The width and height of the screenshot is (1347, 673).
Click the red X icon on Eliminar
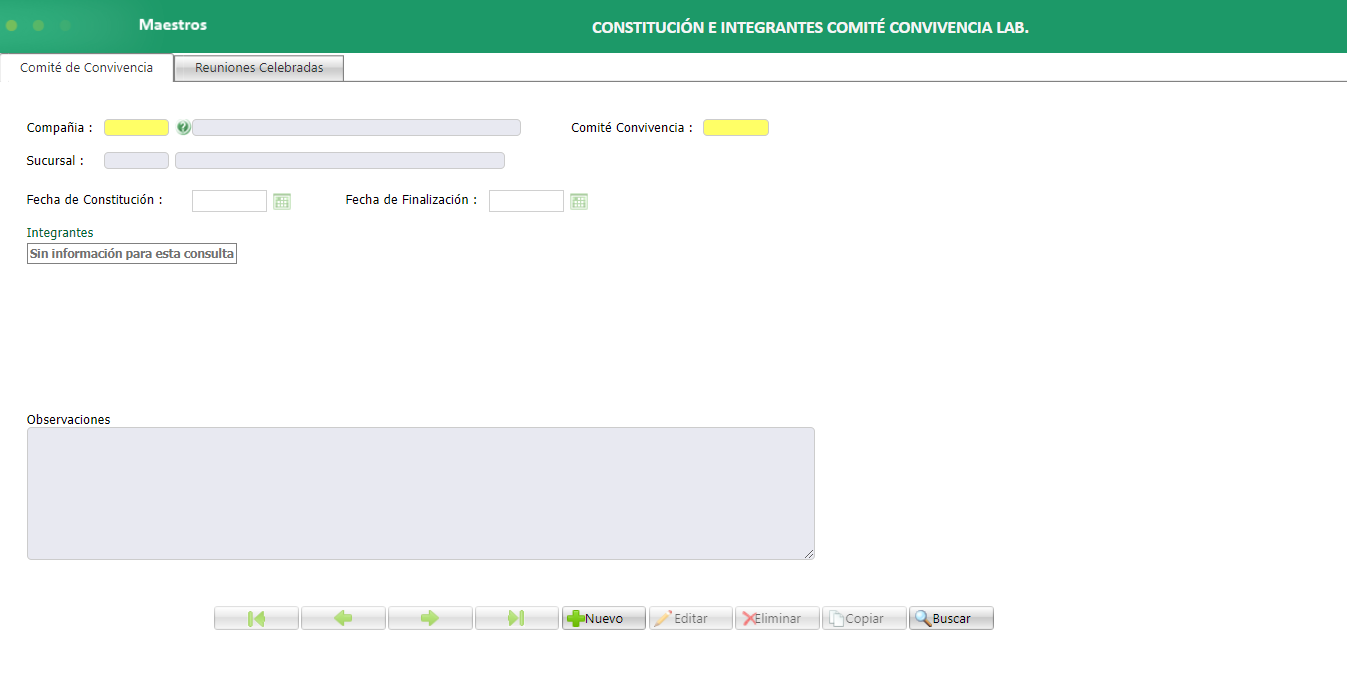click(750, 617)
